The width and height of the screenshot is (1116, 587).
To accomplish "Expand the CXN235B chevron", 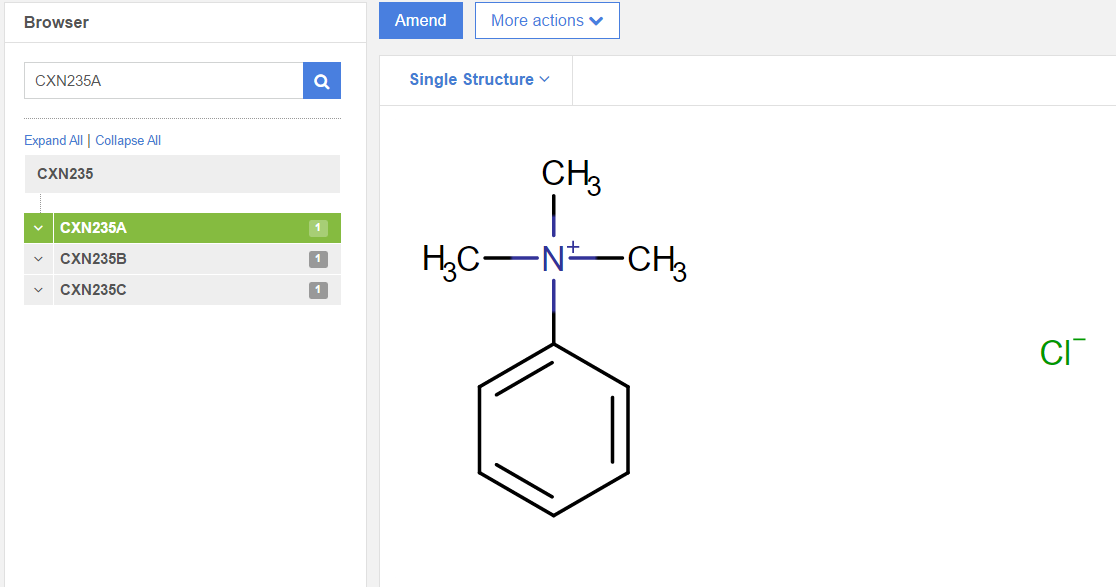I will click(x=38, y=259).
